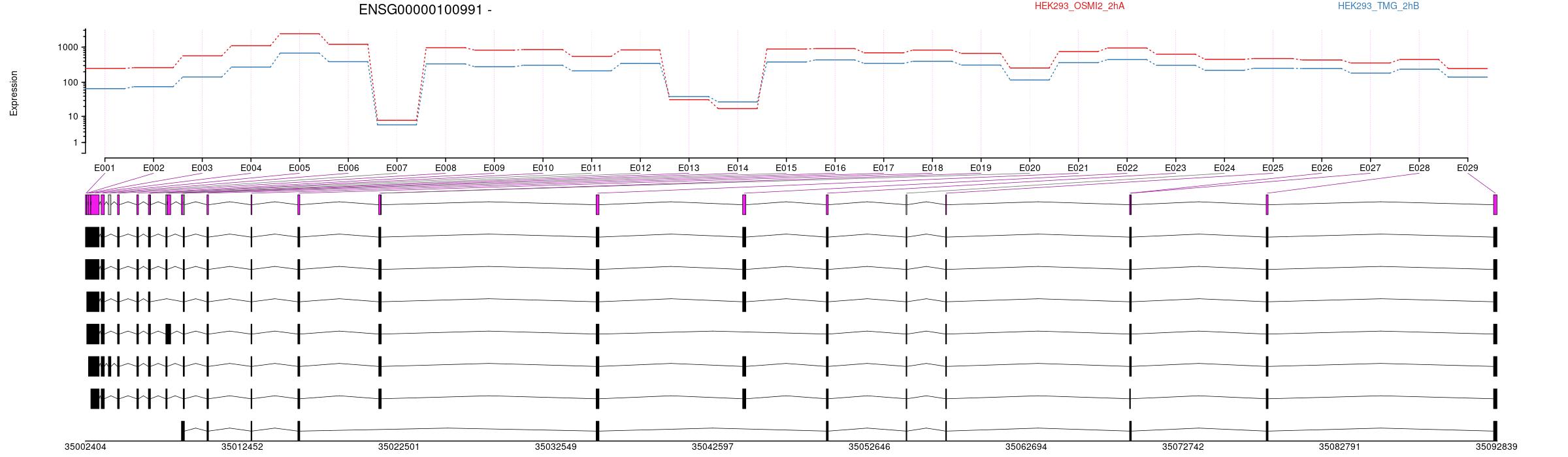Click genomic coordinate 35082791
The image size is (1568, 457).
click(x=1340, y=447)
